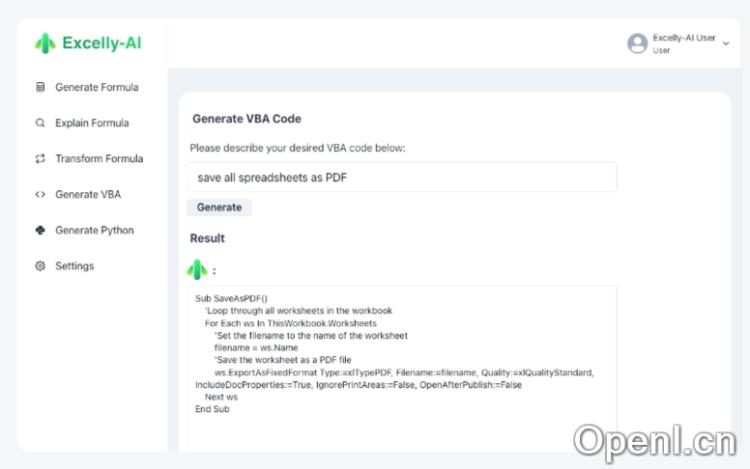Open Generate Python from sidebar
The image size is (750, 469).
(94, 230)
